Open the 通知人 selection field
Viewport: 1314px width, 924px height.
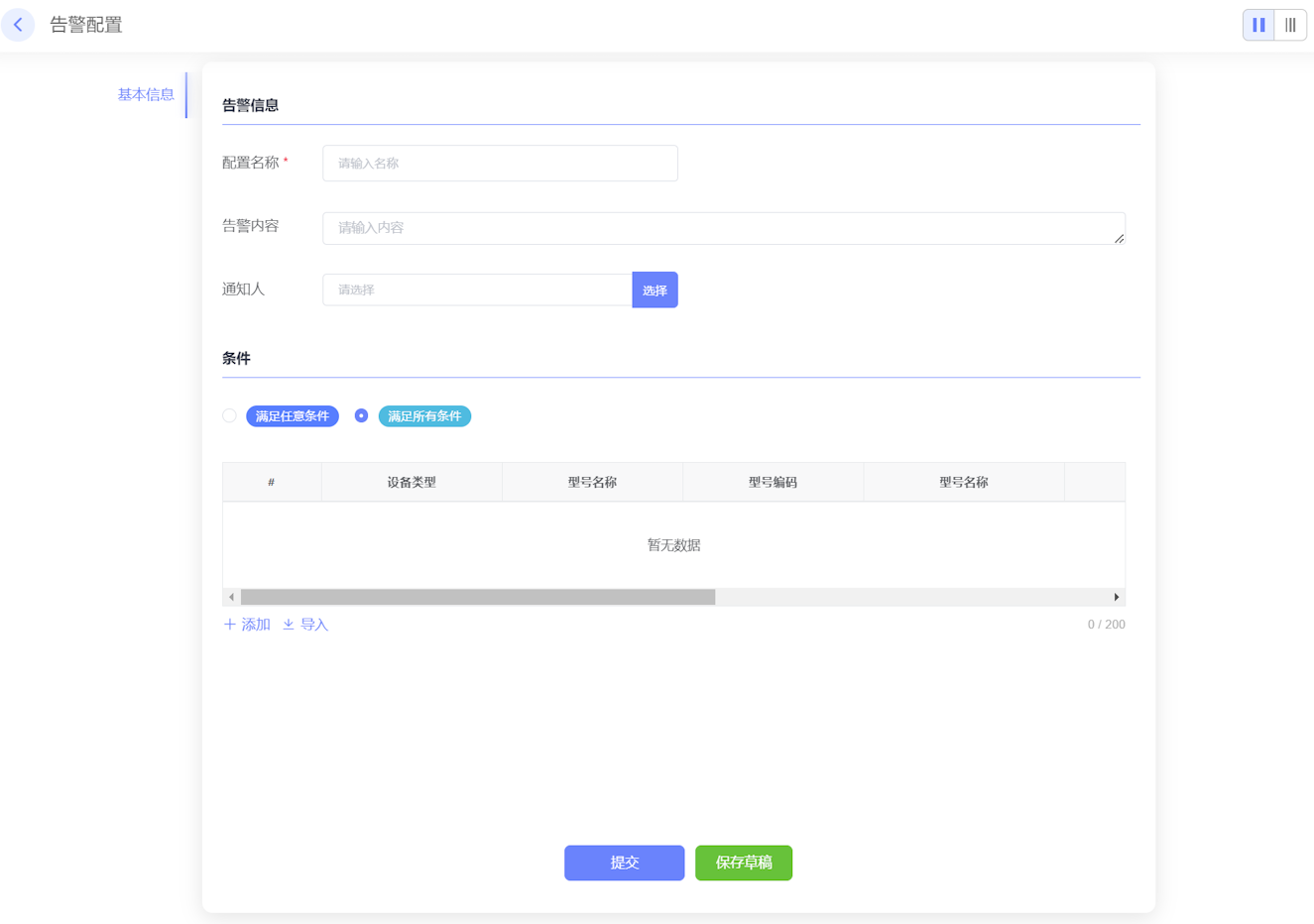(477, 290)
